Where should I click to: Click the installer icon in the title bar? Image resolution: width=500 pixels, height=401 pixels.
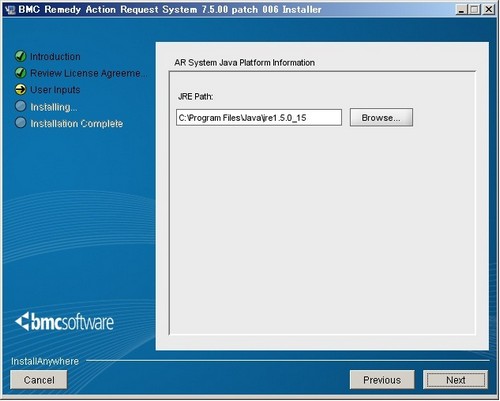click(10, 10)
